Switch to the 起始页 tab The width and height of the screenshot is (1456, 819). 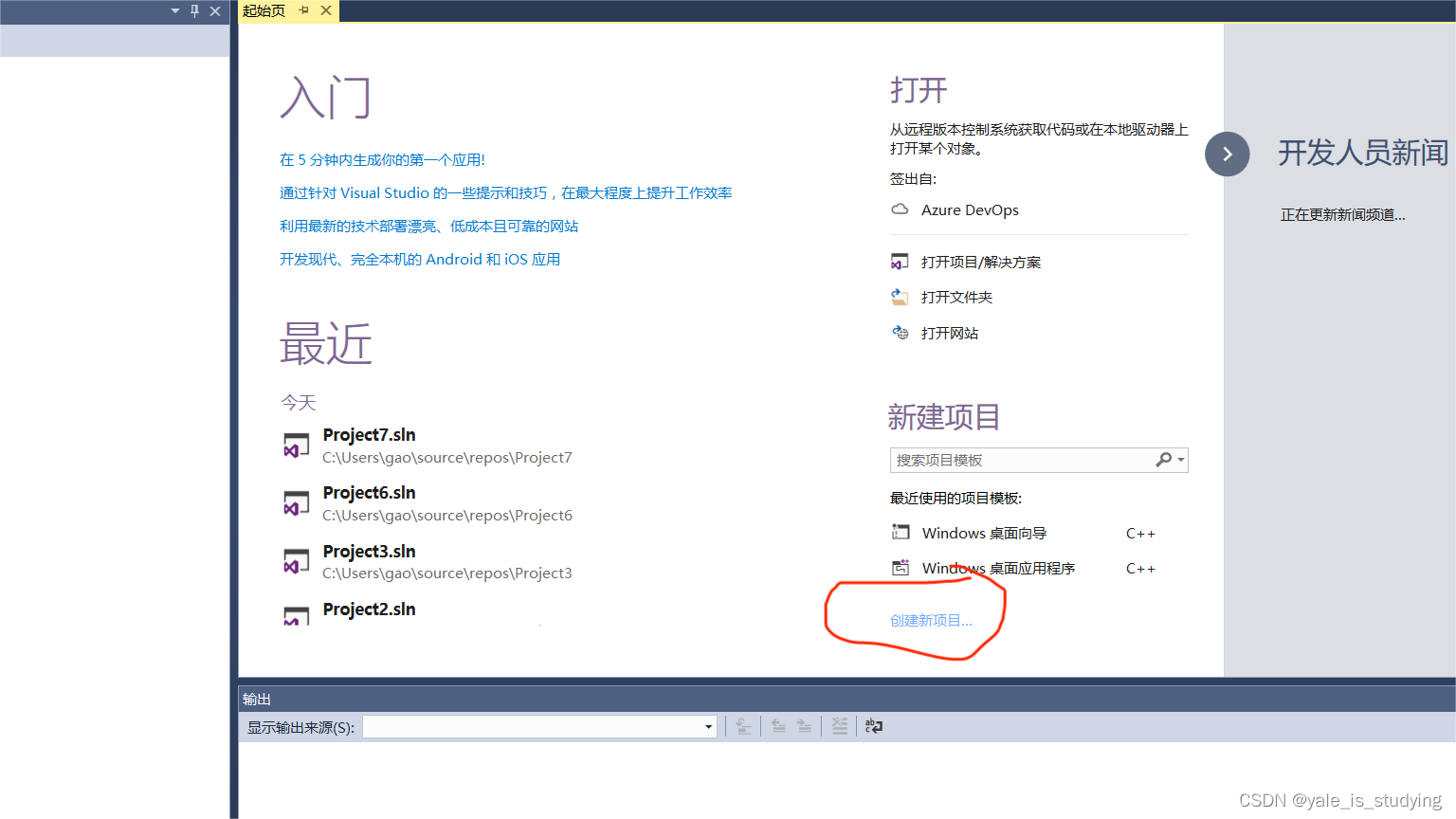(x=264, y=10)
